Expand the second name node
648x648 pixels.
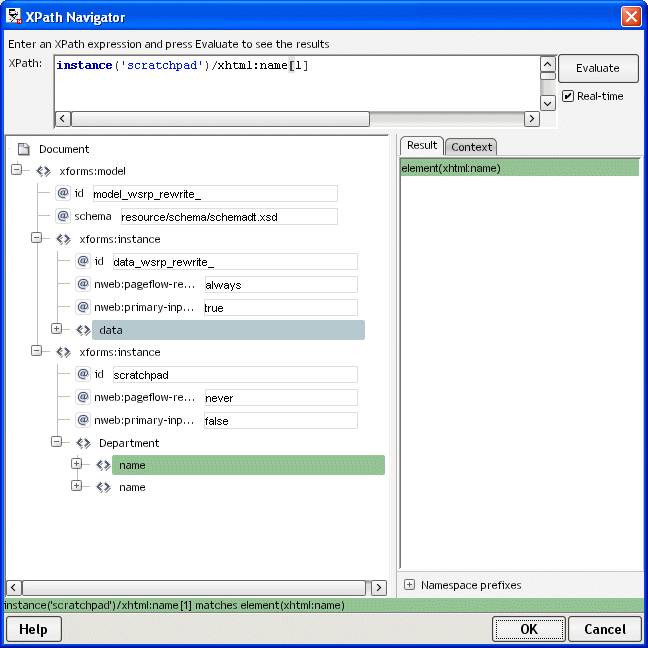(x=76, y=486)
